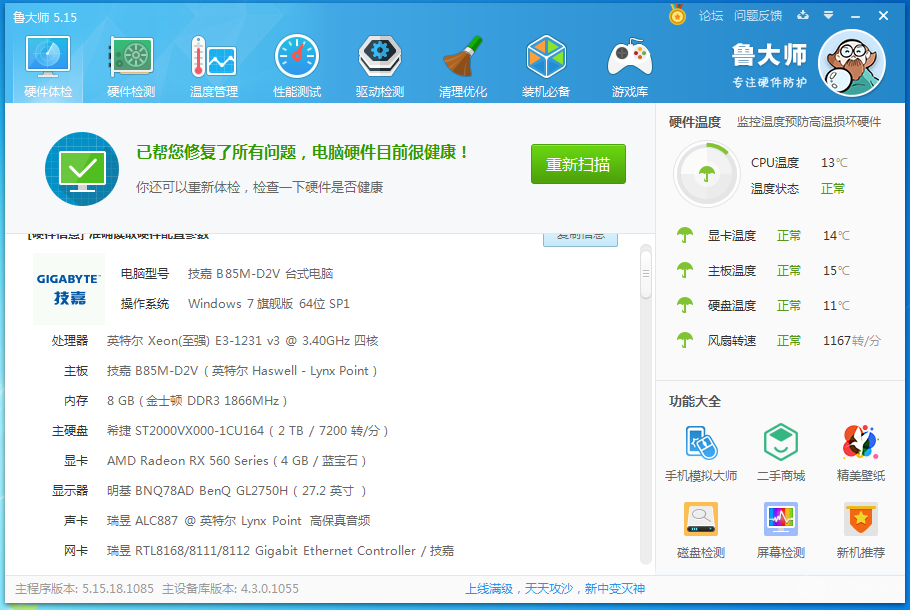Click the GIGABYTE 技嘉 brand logo
Image resolution: width=910 pixels, height=610 pixels.
pyautogui.click(x=69, y=288)
